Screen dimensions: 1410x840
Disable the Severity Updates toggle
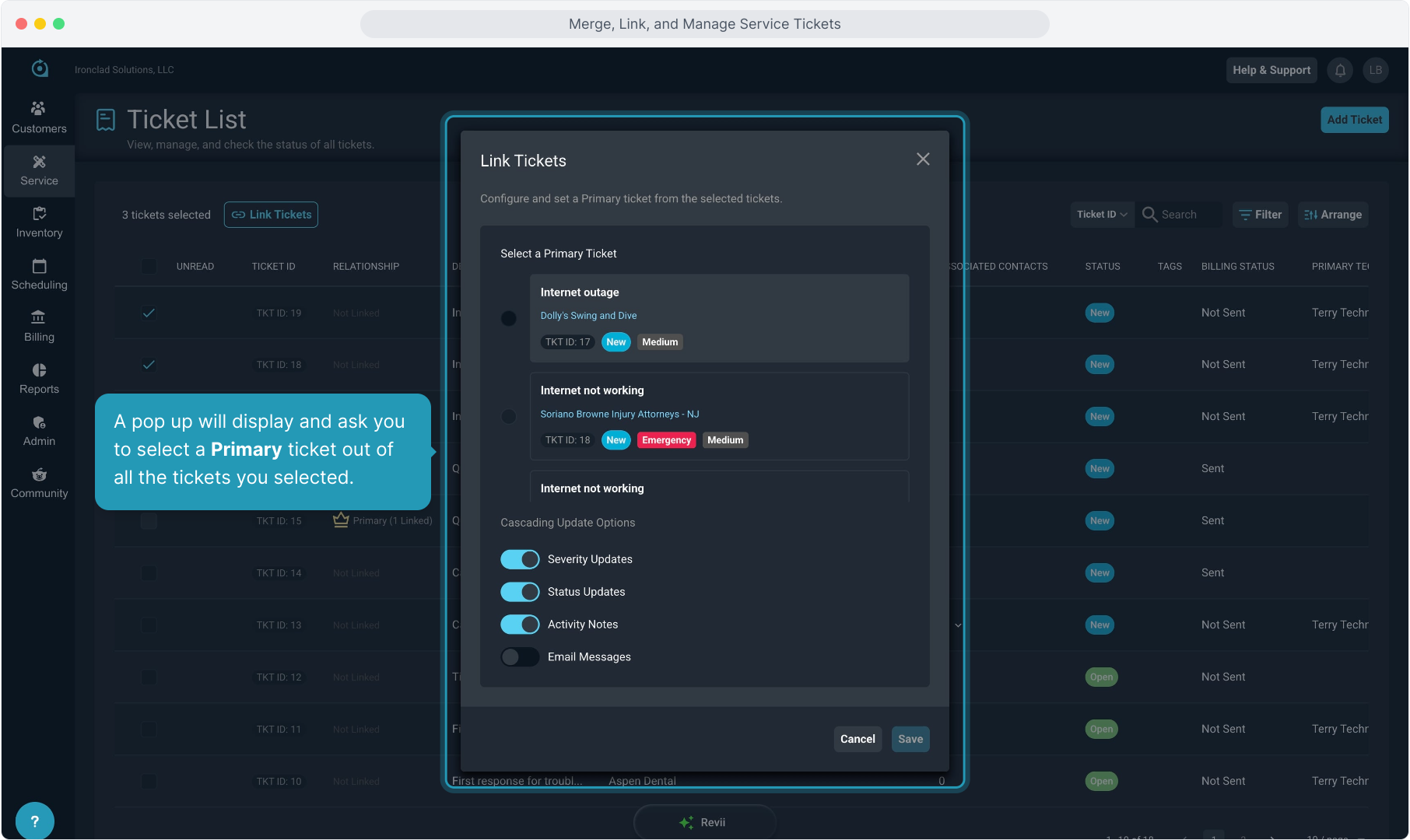click(x=520, y=559)
